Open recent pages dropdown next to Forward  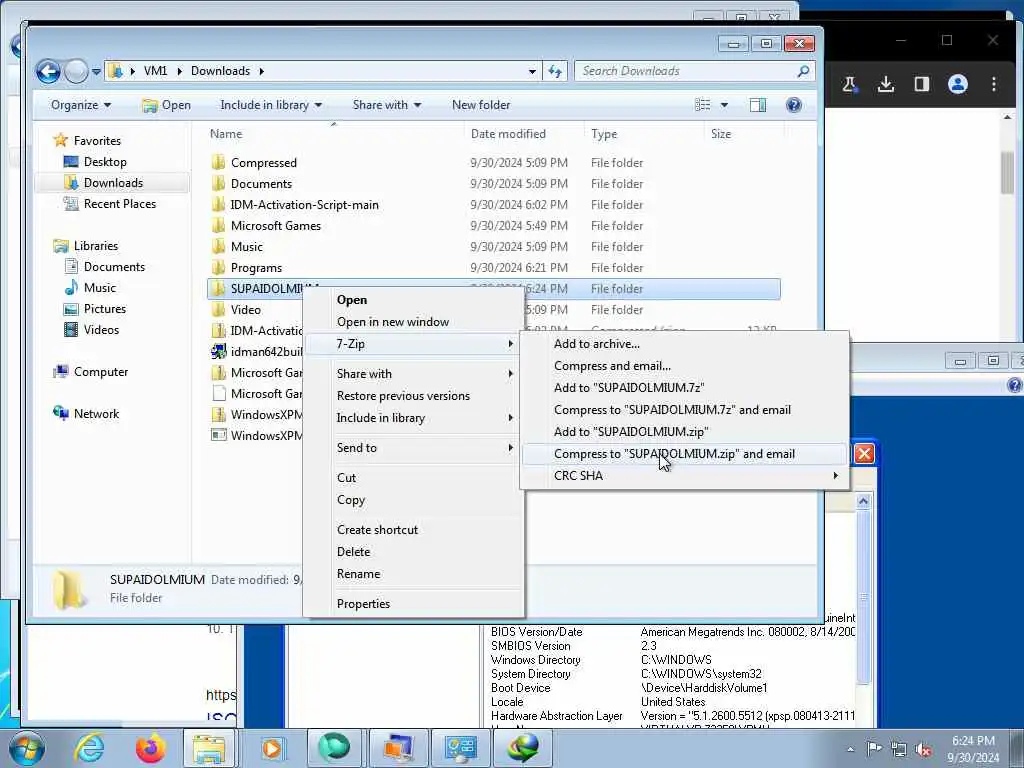(x=96, y=71)
